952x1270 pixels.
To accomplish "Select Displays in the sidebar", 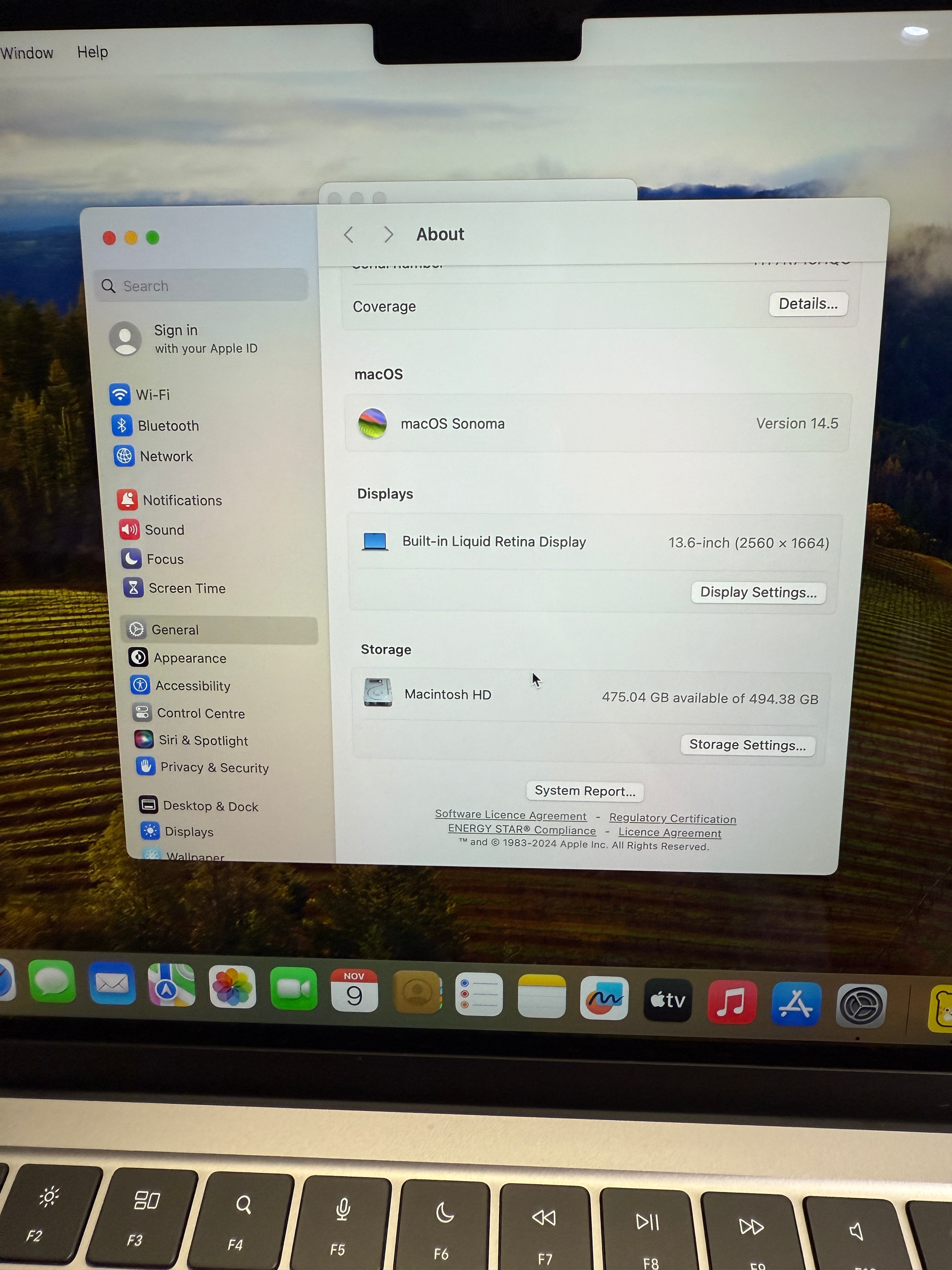I will click(177, 831).
